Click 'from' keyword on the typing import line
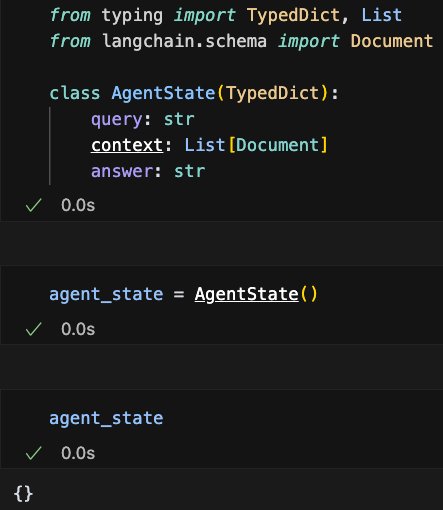 (70, 15)
